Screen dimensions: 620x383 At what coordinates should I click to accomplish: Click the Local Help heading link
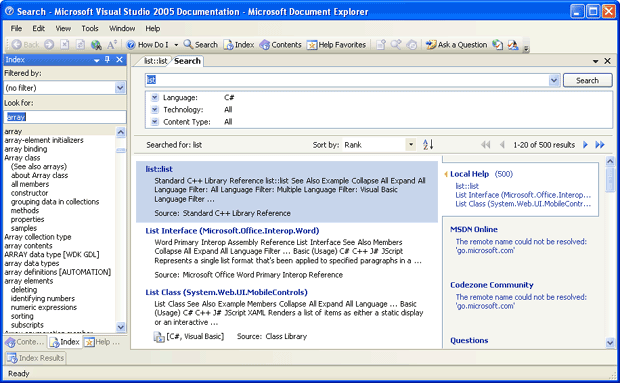[469, 174]
